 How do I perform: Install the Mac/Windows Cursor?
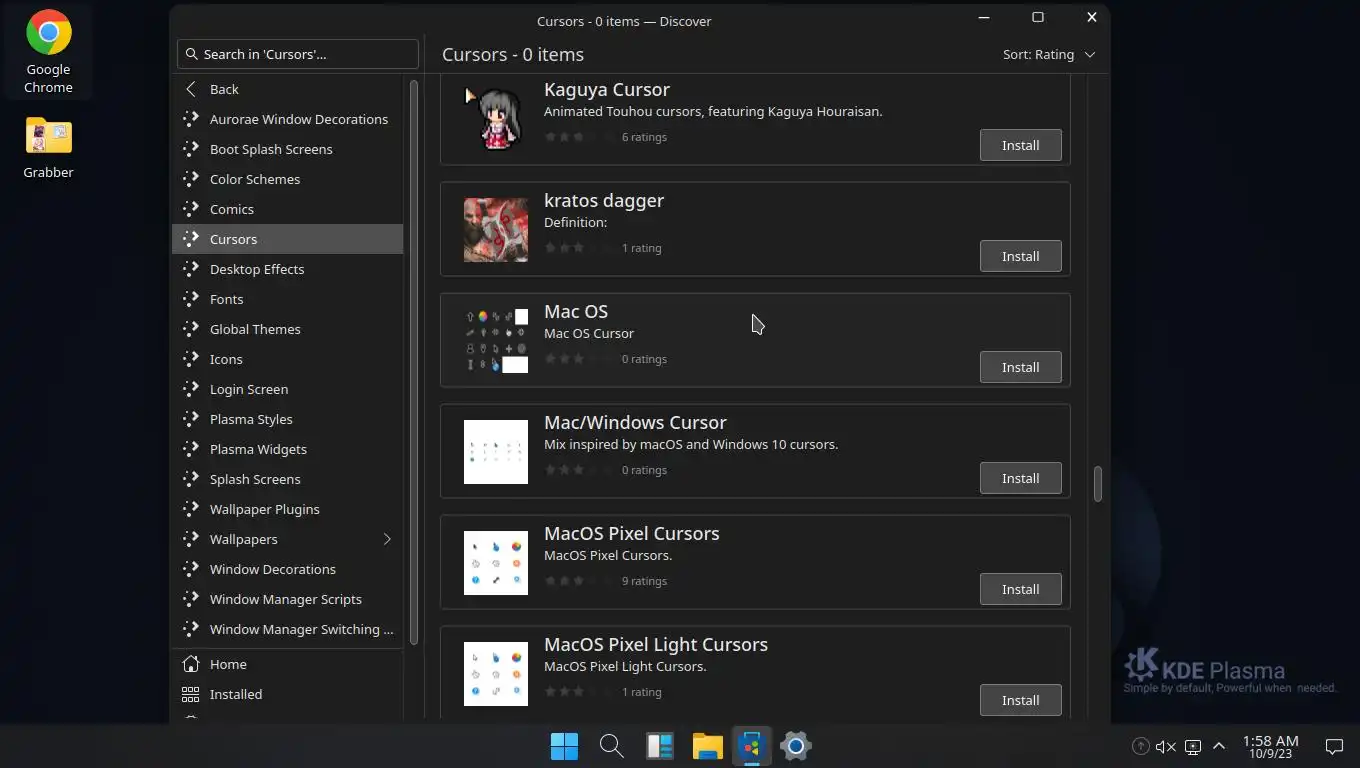pyautogui.click(x=1021, y=478)
